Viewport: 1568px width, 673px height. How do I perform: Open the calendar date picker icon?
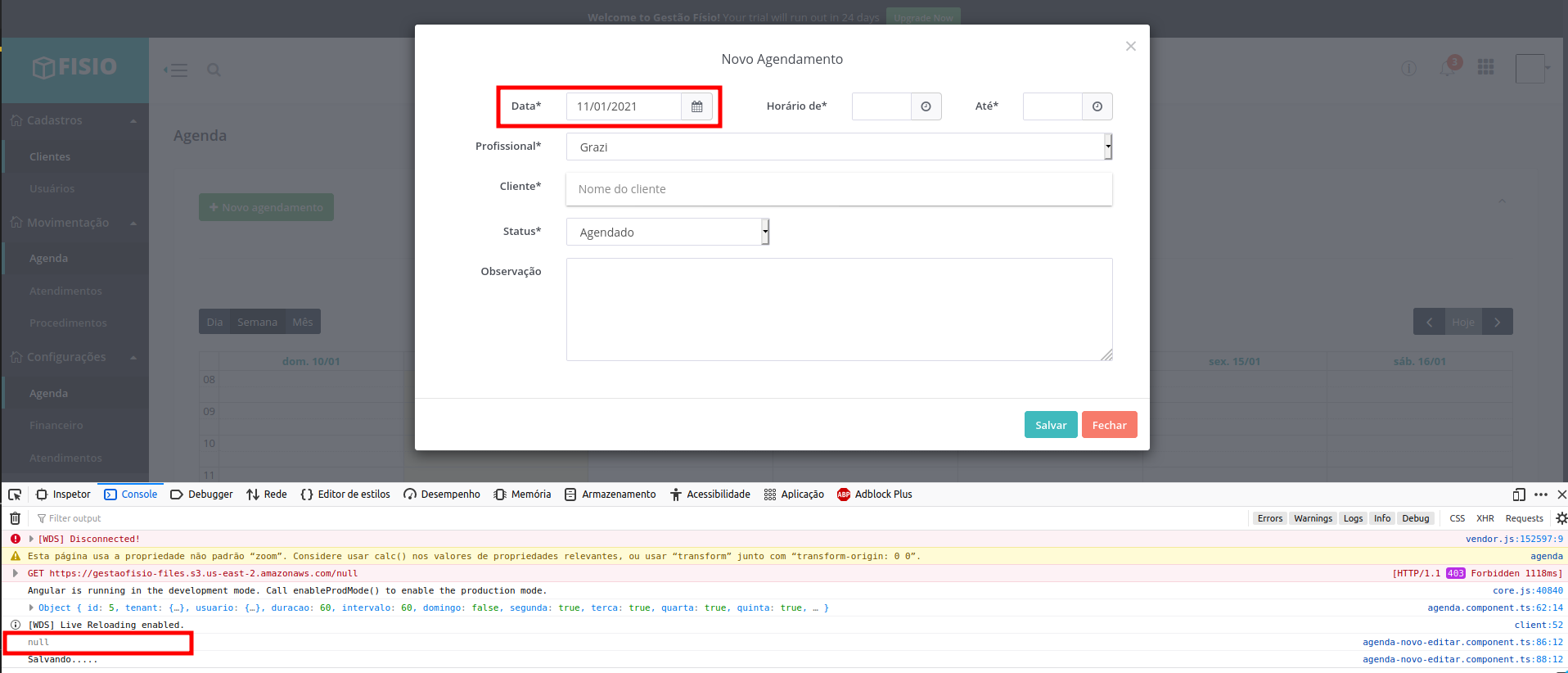[696, 106]
